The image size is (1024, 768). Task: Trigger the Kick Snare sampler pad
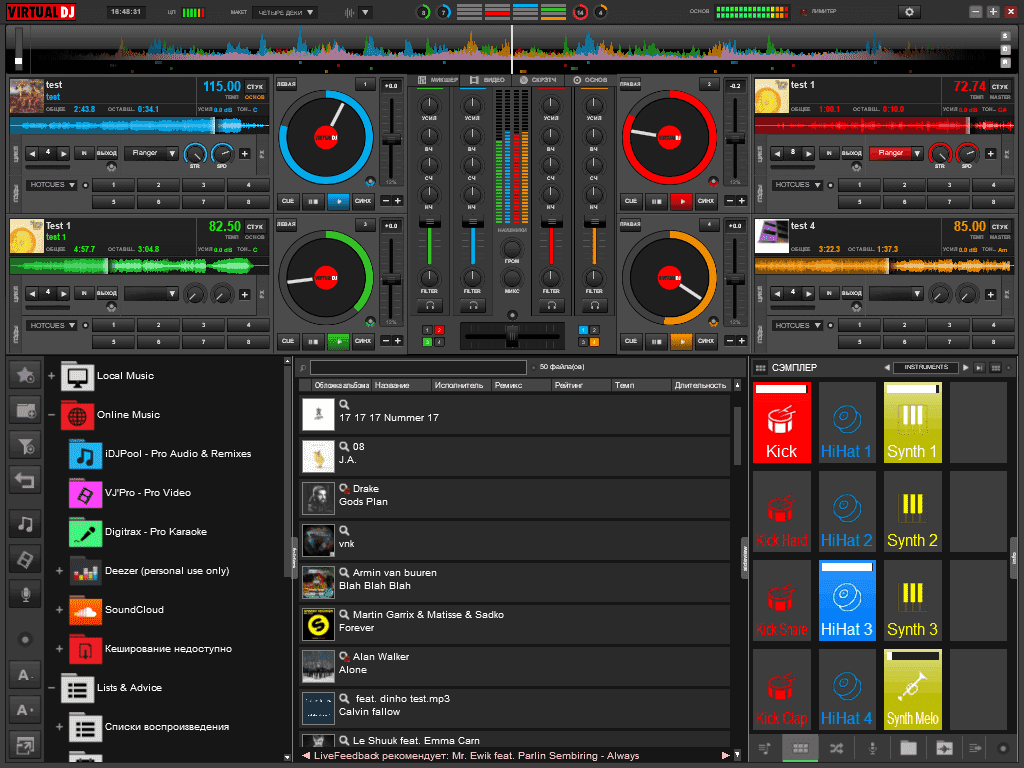(781, 600)
